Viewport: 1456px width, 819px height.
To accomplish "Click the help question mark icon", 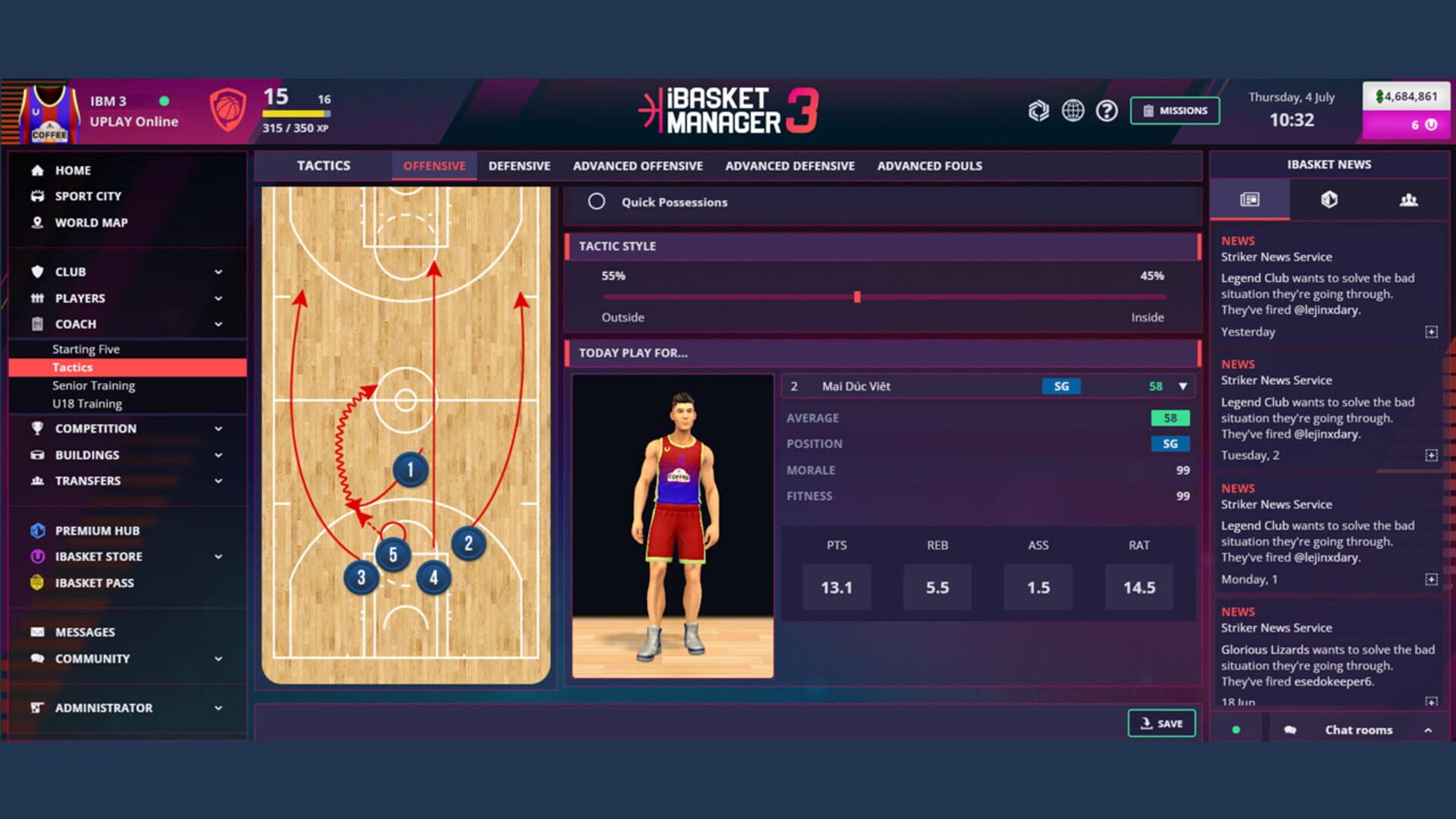I will click(x=1107, y=111).
